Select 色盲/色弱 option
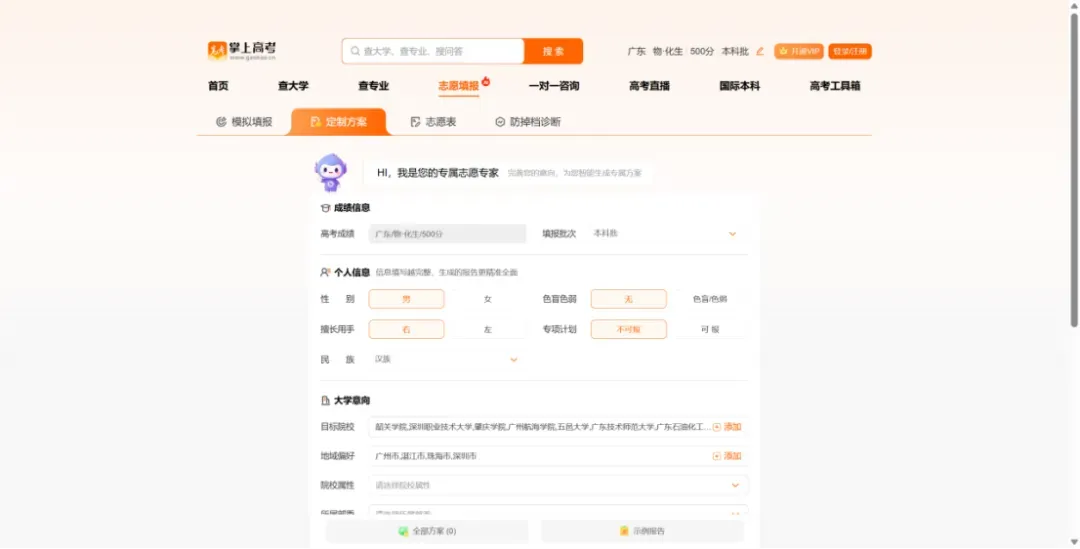Image resolution: width=1080 pixels, height=549 pixels. click(710, 299)
